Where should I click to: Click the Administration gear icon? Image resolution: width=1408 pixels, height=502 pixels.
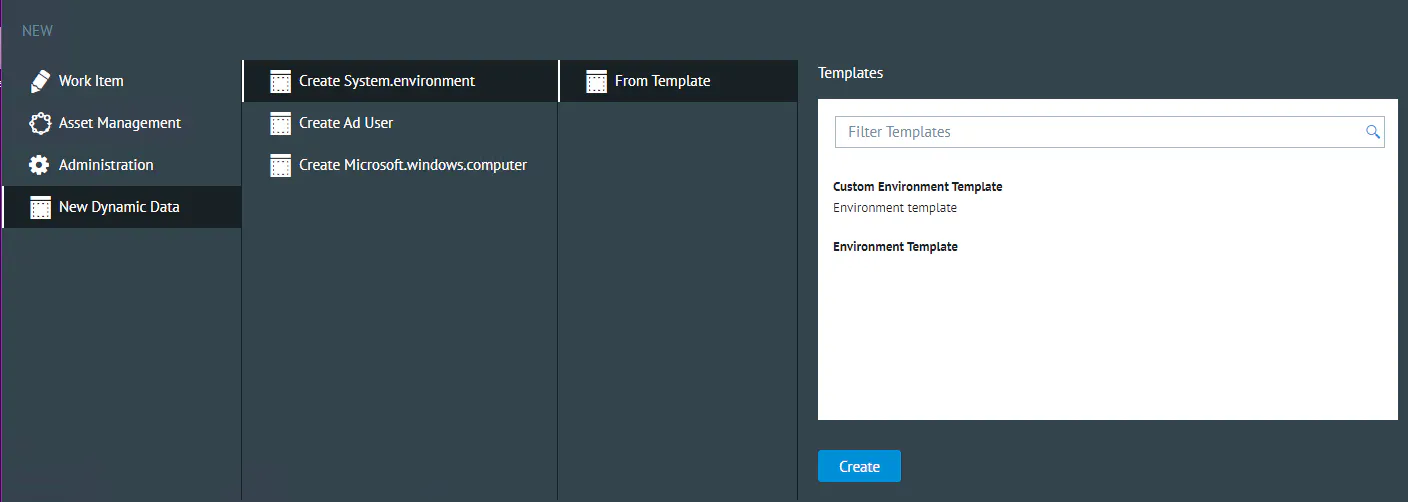(39, 165)
